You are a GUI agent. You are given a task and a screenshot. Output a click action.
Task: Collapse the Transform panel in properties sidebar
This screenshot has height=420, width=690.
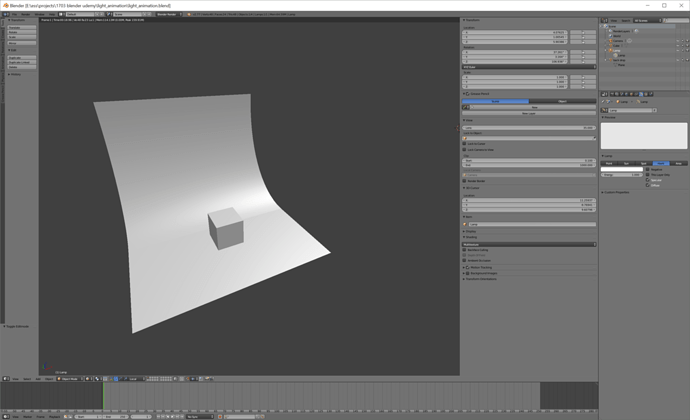click(471, 20)
